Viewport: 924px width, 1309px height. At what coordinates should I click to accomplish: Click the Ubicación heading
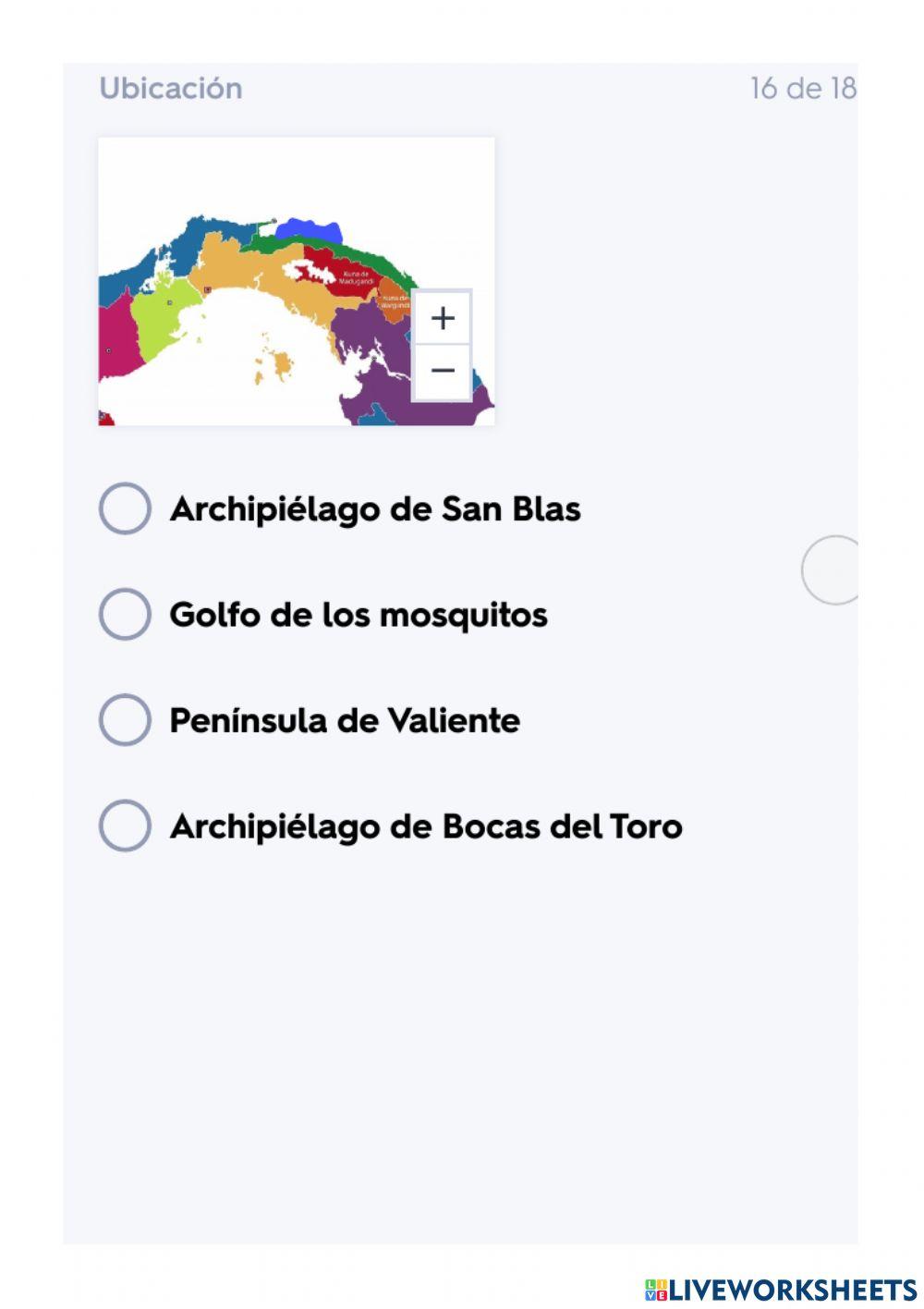click(x=171, y=89)
